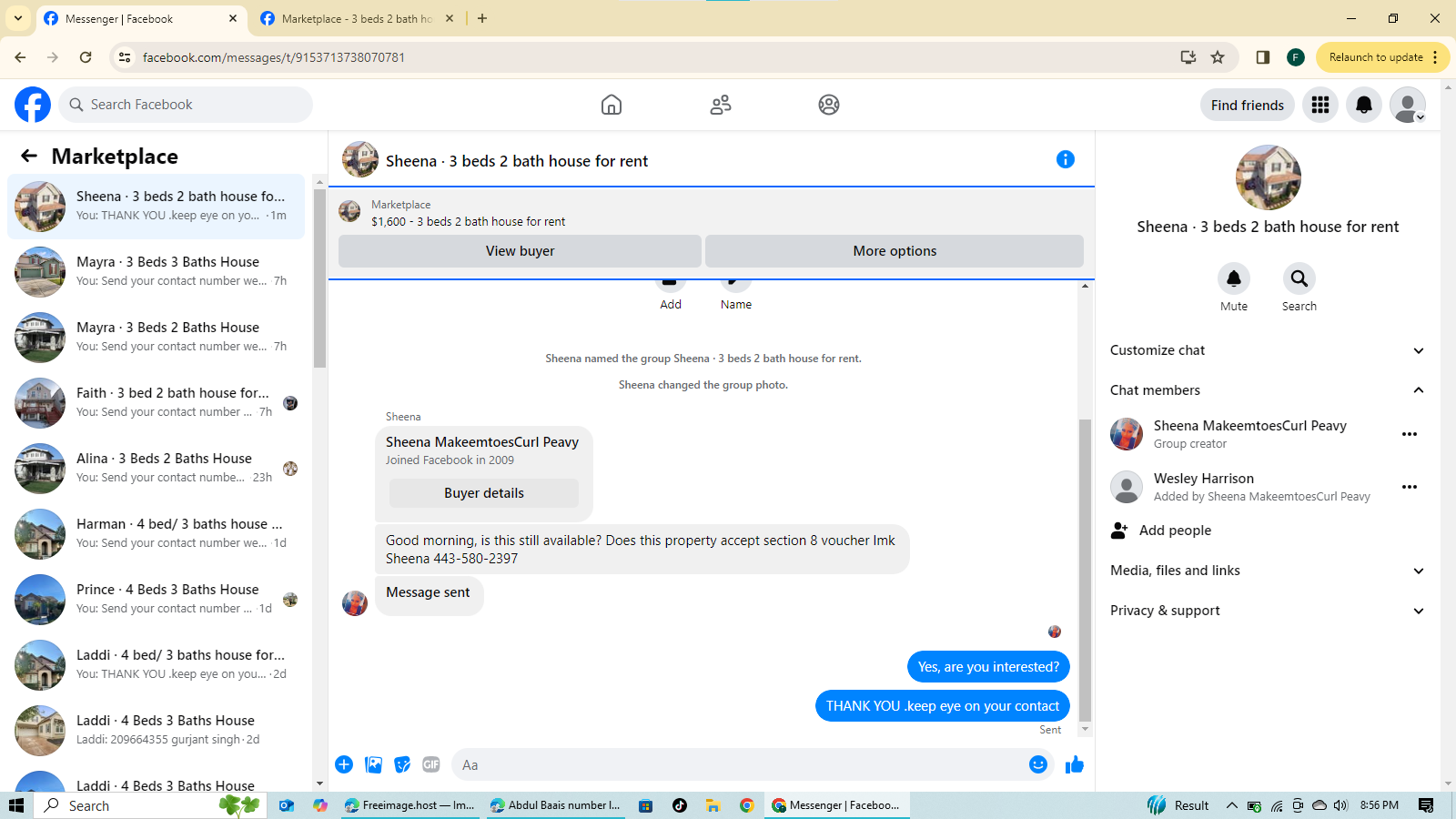
Task: Open Faith 3 bed 2 bath house chat
Action: point(156,403)
